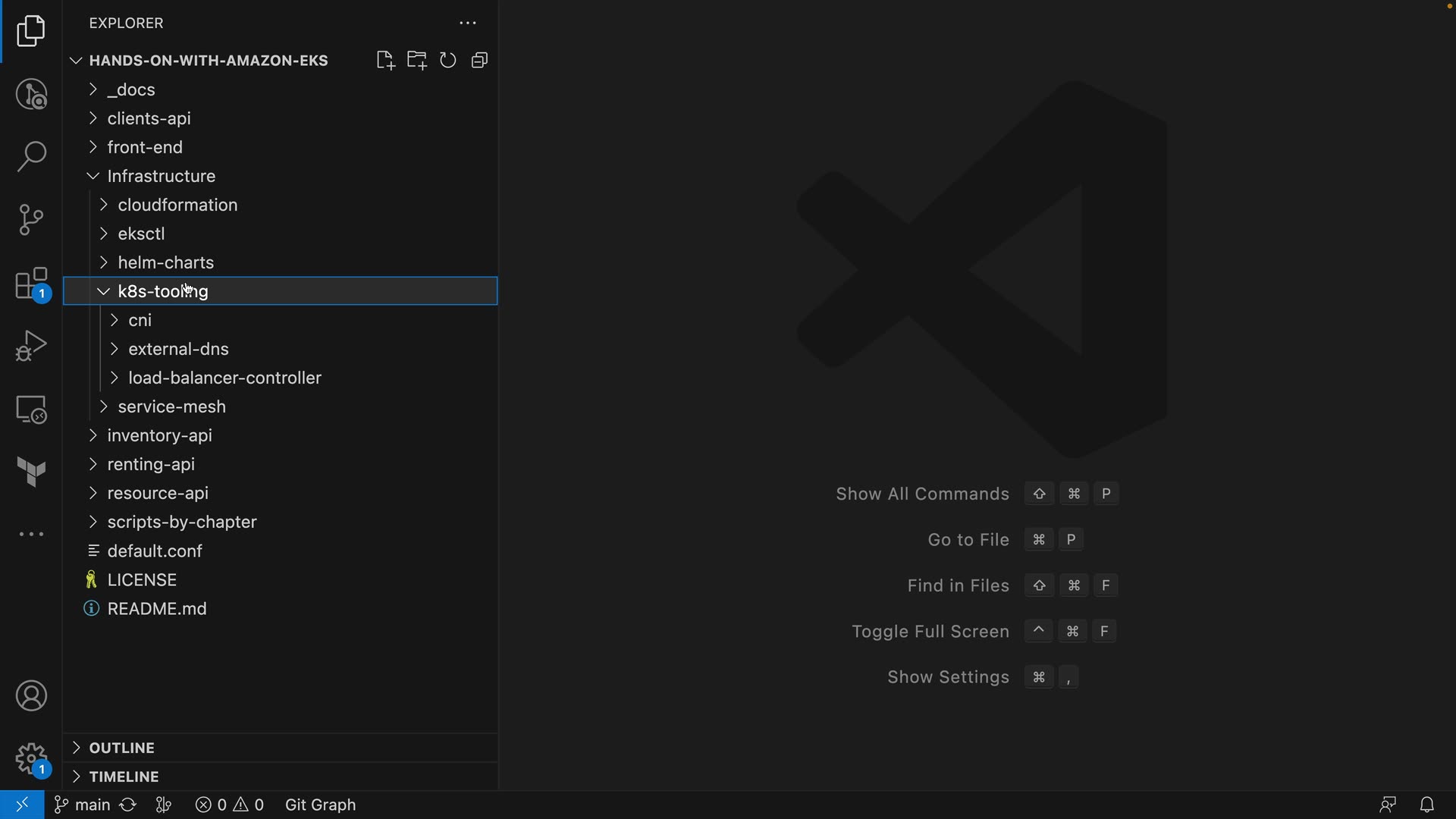Expand the OUTLINE section

pos(121,748)
